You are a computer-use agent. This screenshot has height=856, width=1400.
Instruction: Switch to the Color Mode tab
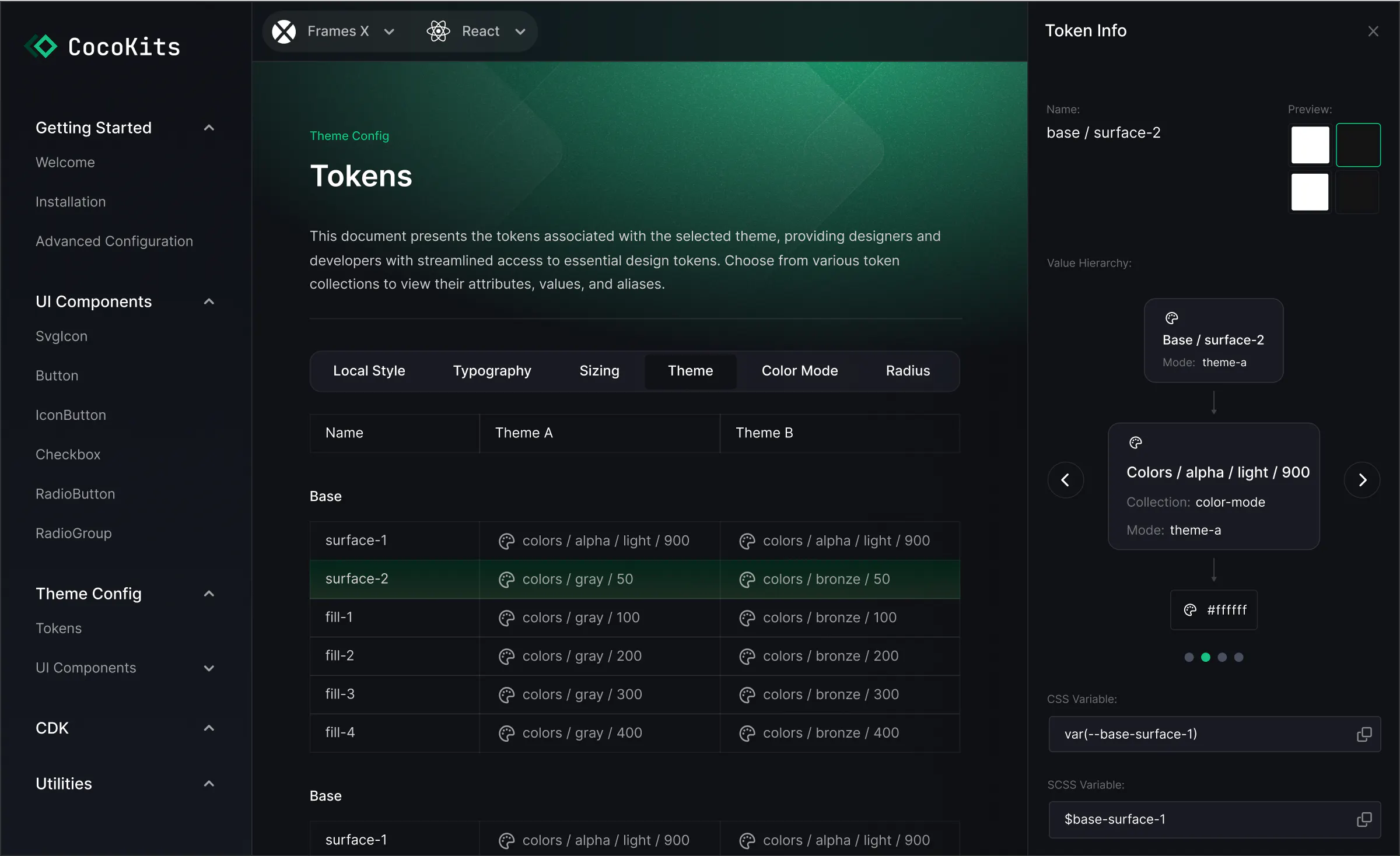click(799, 371)
